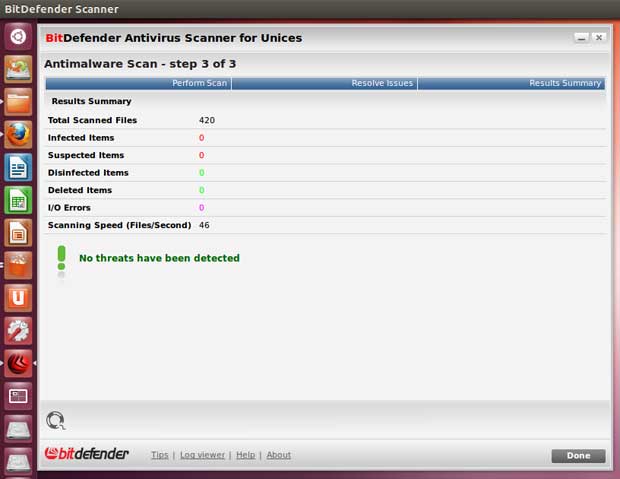Click the 'Antimalware Scan - step 3 of 3' heading
The height and width of the screenshot is (479, 620).
tap(140, 64)
